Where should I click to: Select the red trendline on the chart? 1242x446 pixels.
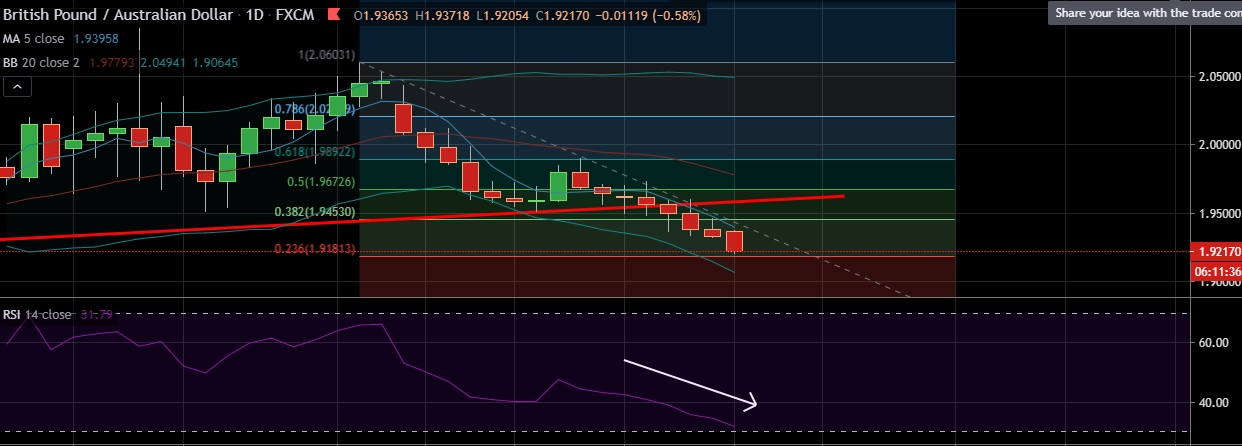tap(420, 217)
